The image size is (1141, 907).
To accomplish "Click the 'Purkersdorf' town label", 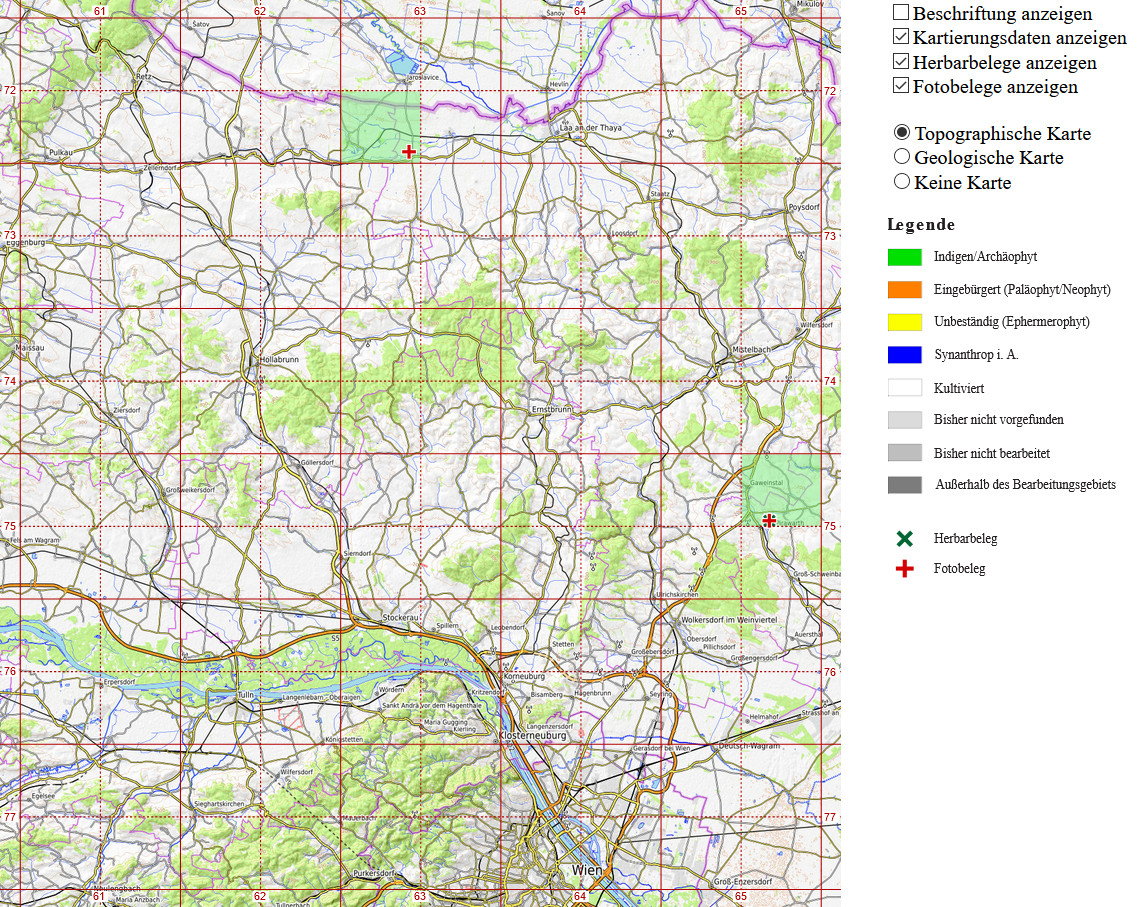I will [x=373, y=873].
